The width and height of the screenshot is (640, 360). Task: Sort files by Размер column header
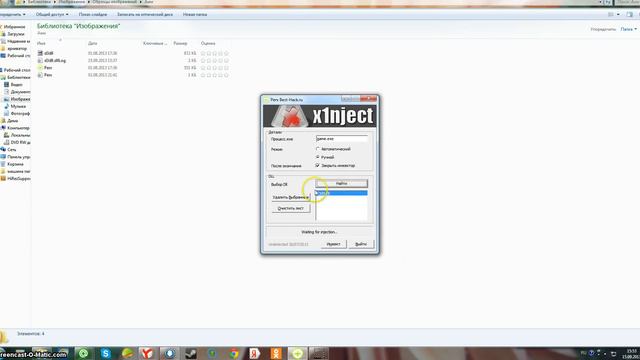pyautogui.click(x=180, y=43)
